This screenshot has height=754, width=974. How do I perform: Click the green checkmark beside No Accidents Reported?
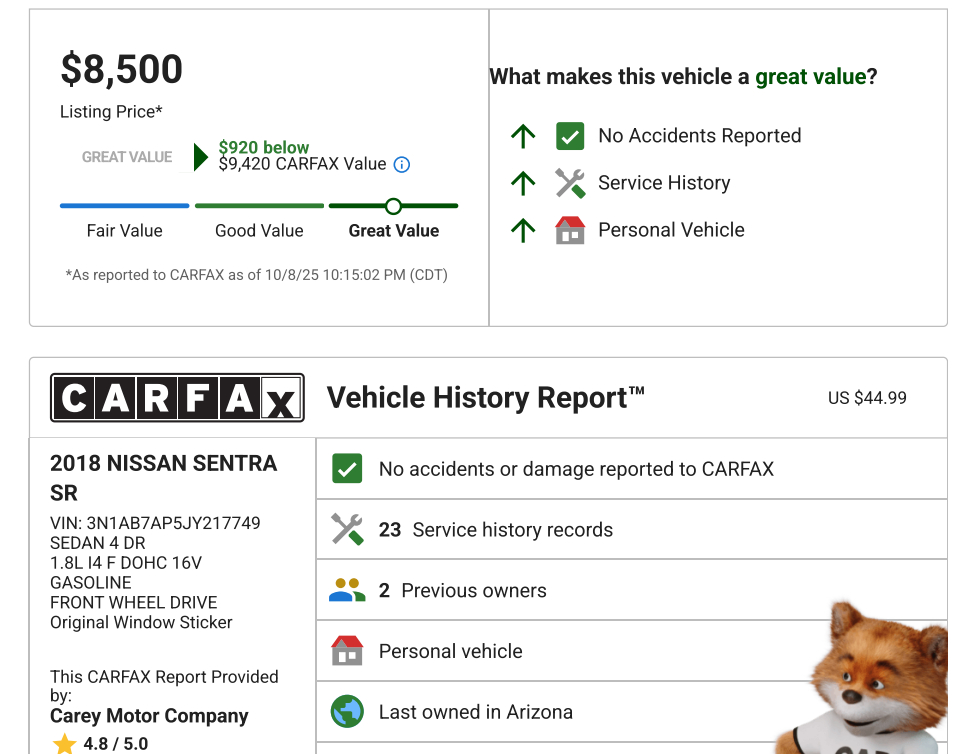coord(570,136)
